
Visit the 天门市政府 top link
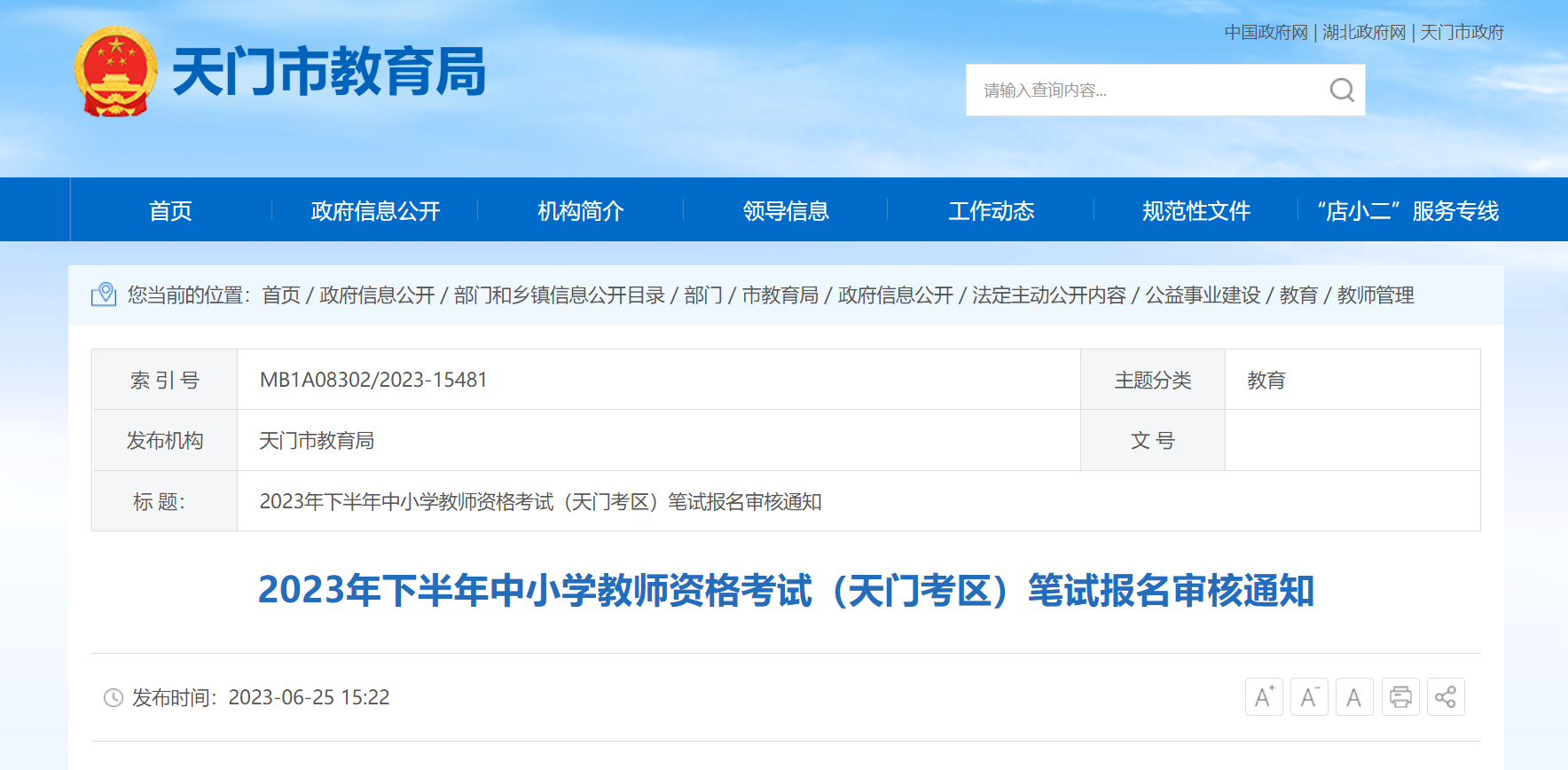coord(1462,33)
